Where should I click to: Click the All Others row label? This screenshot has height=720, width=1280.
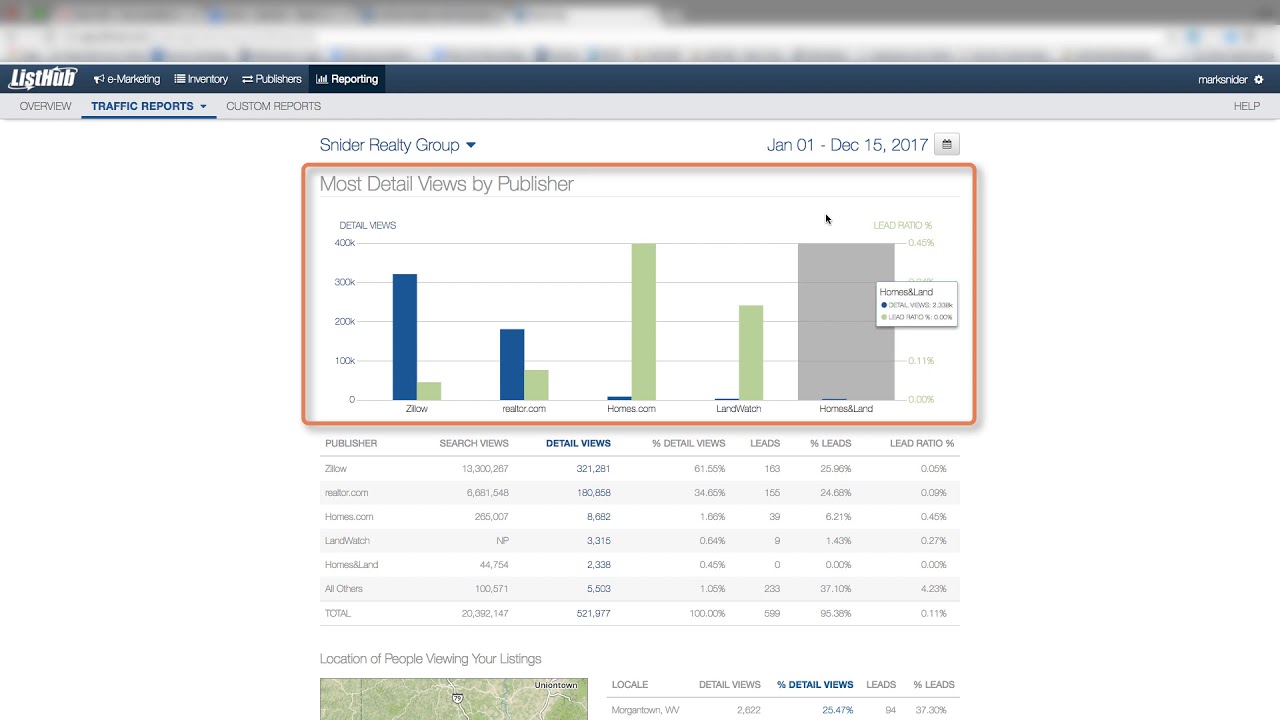click(344, 589)
